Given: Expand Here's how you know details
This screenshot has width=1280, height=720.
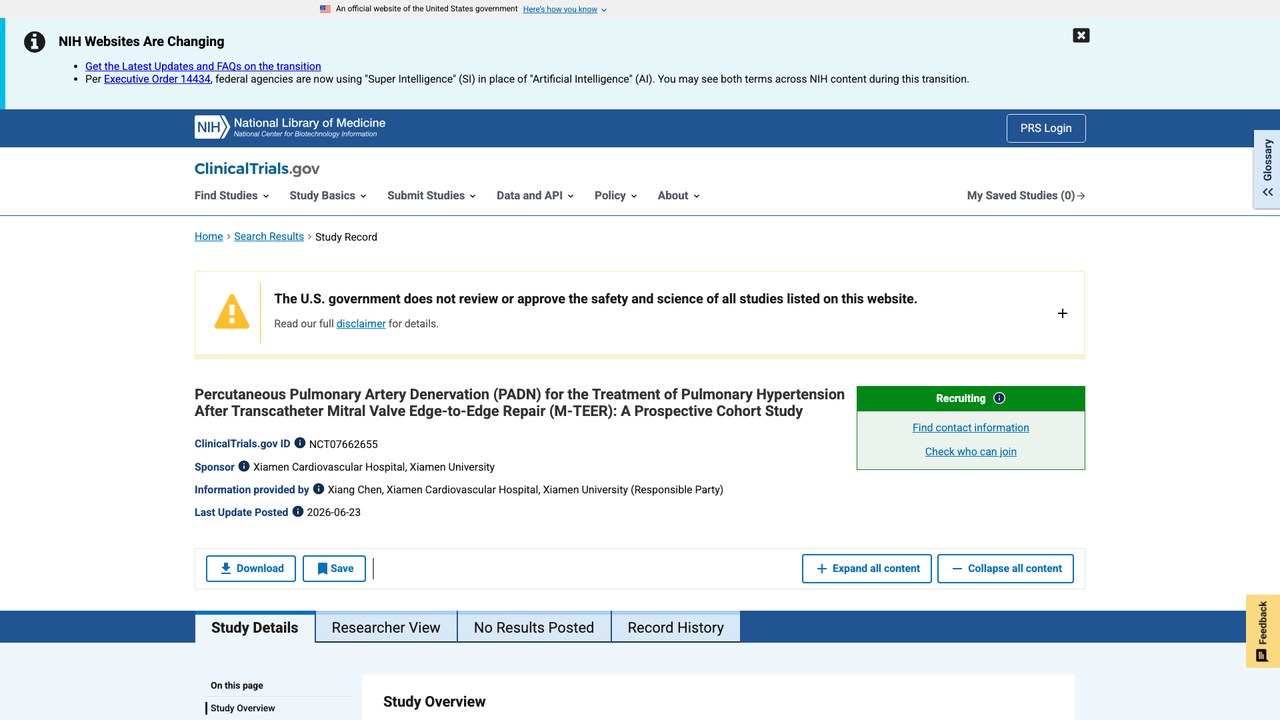Looking at the screenshot, I should pyautogui.click(x=565, y=9).
